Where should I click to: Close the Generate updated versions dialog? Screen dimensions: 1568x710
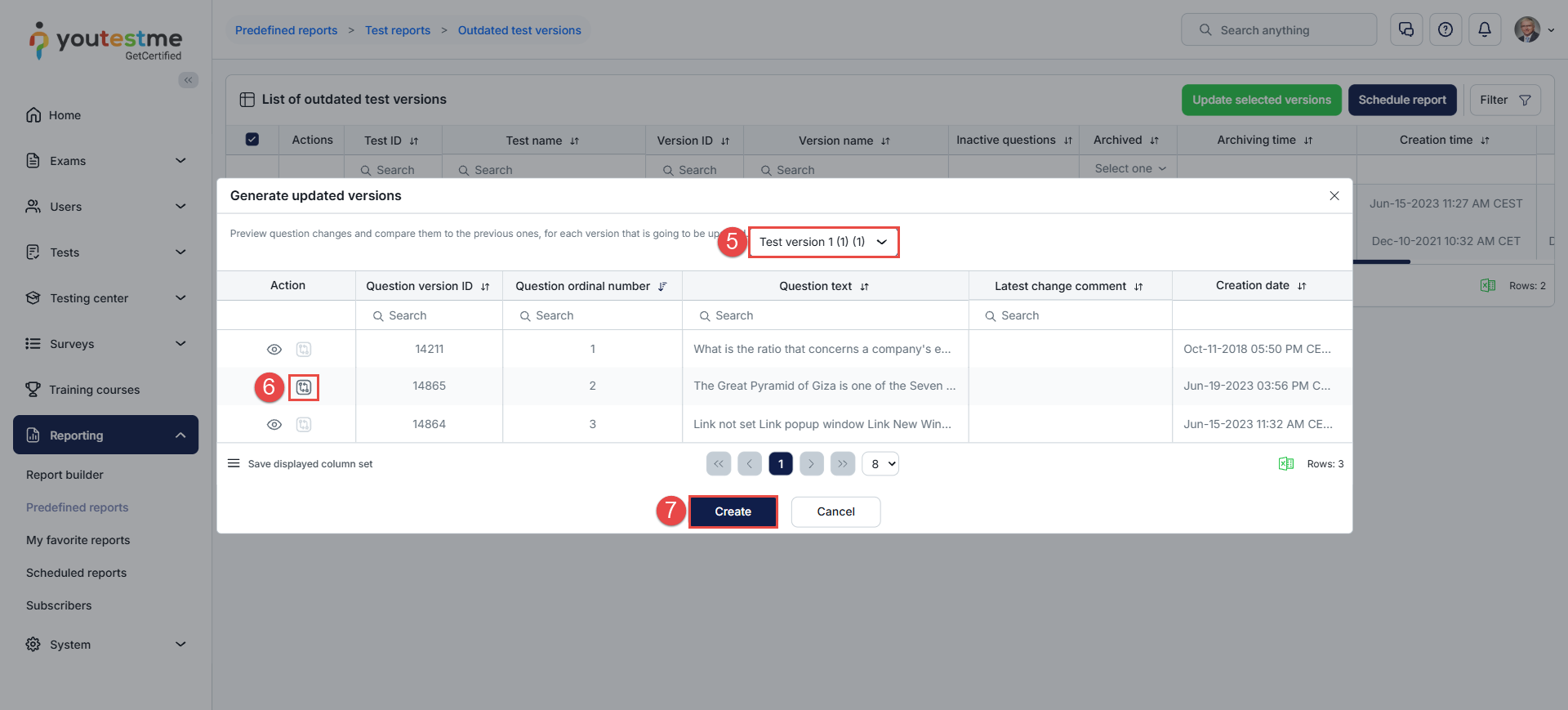[1334, 196]
